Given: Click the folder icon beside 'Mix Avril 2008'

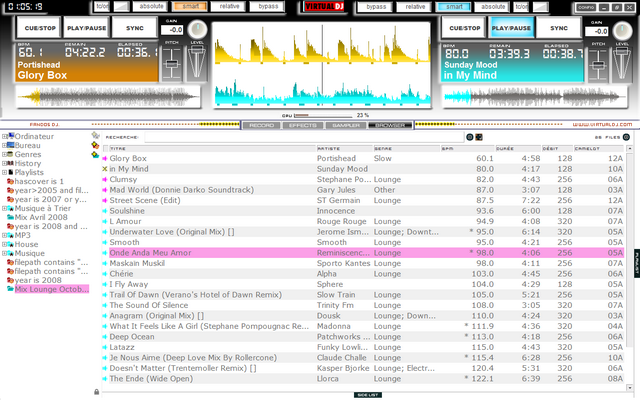Looking at the screenshot, I should click(x=11, y=217).
